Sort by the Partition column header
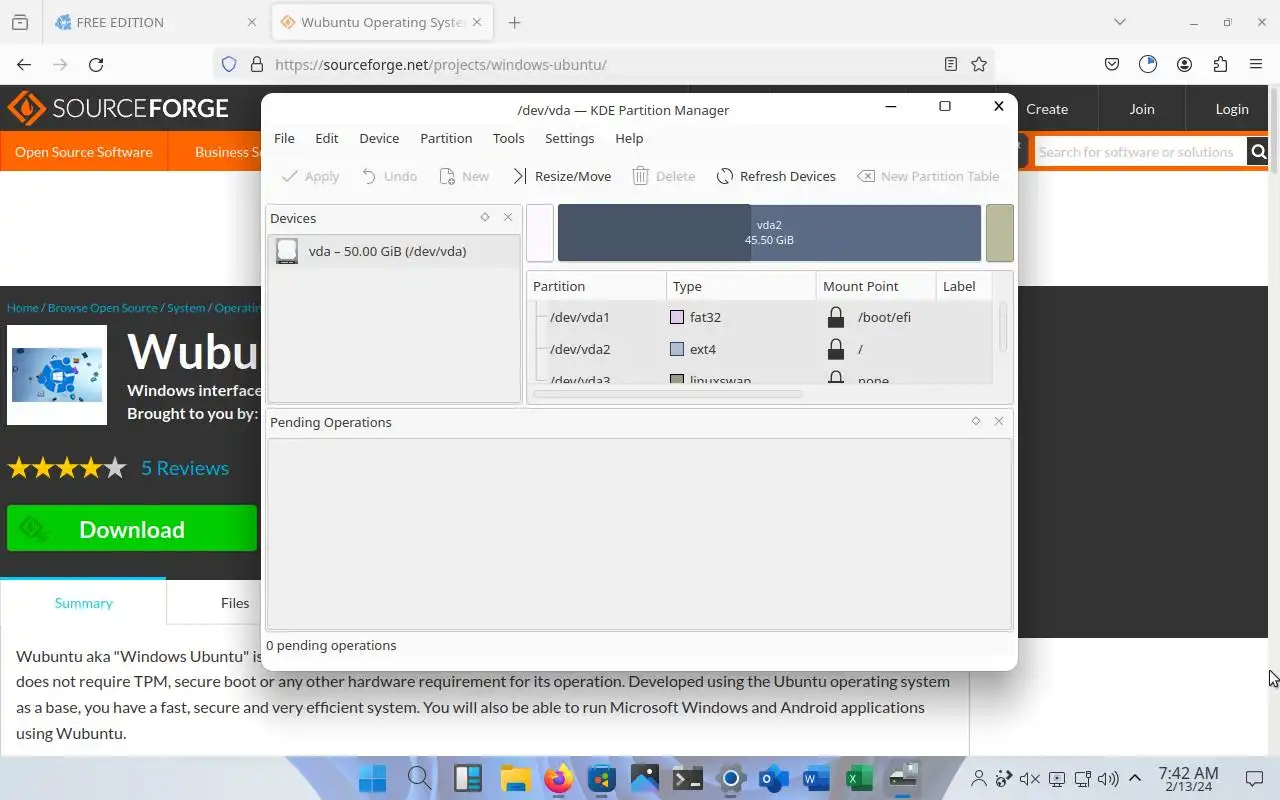 (x=597, y=286)
